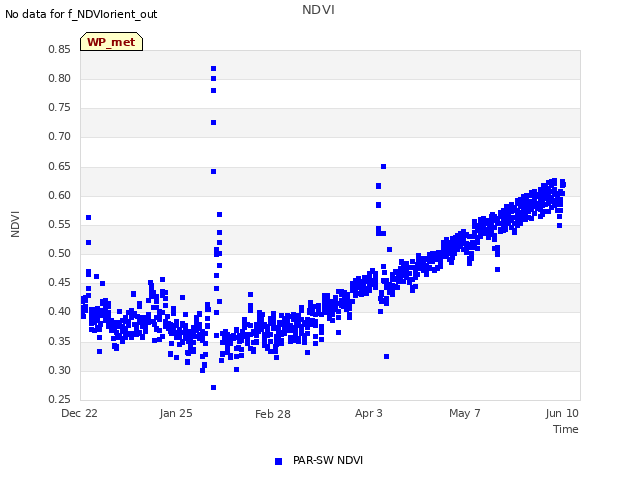The image size is (640, 480).
Task: Click the 'No data for f_NDVIorient_out' message
Action: [x=81, y=14]
